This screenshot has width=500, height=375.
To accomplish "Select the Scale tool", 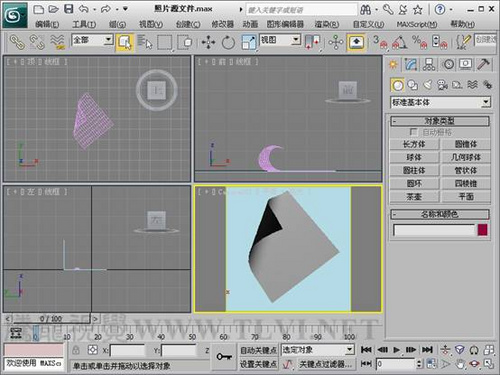I will 249,42.
